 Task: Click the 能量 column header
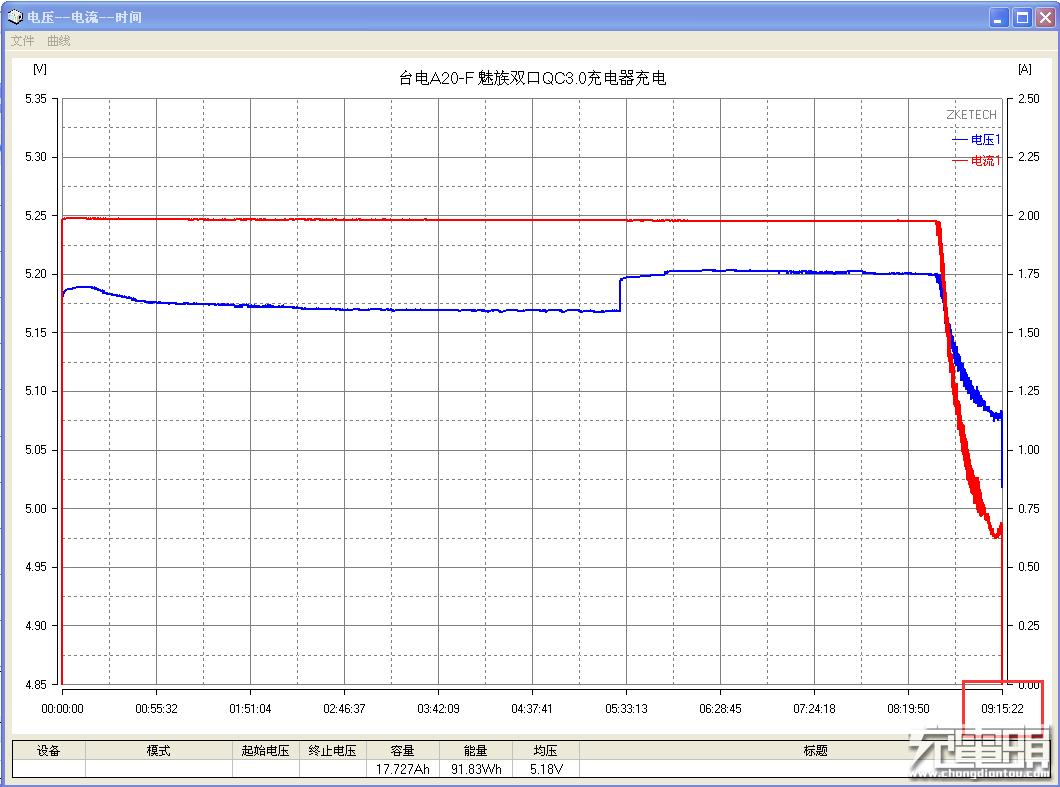tap(475, 750)
